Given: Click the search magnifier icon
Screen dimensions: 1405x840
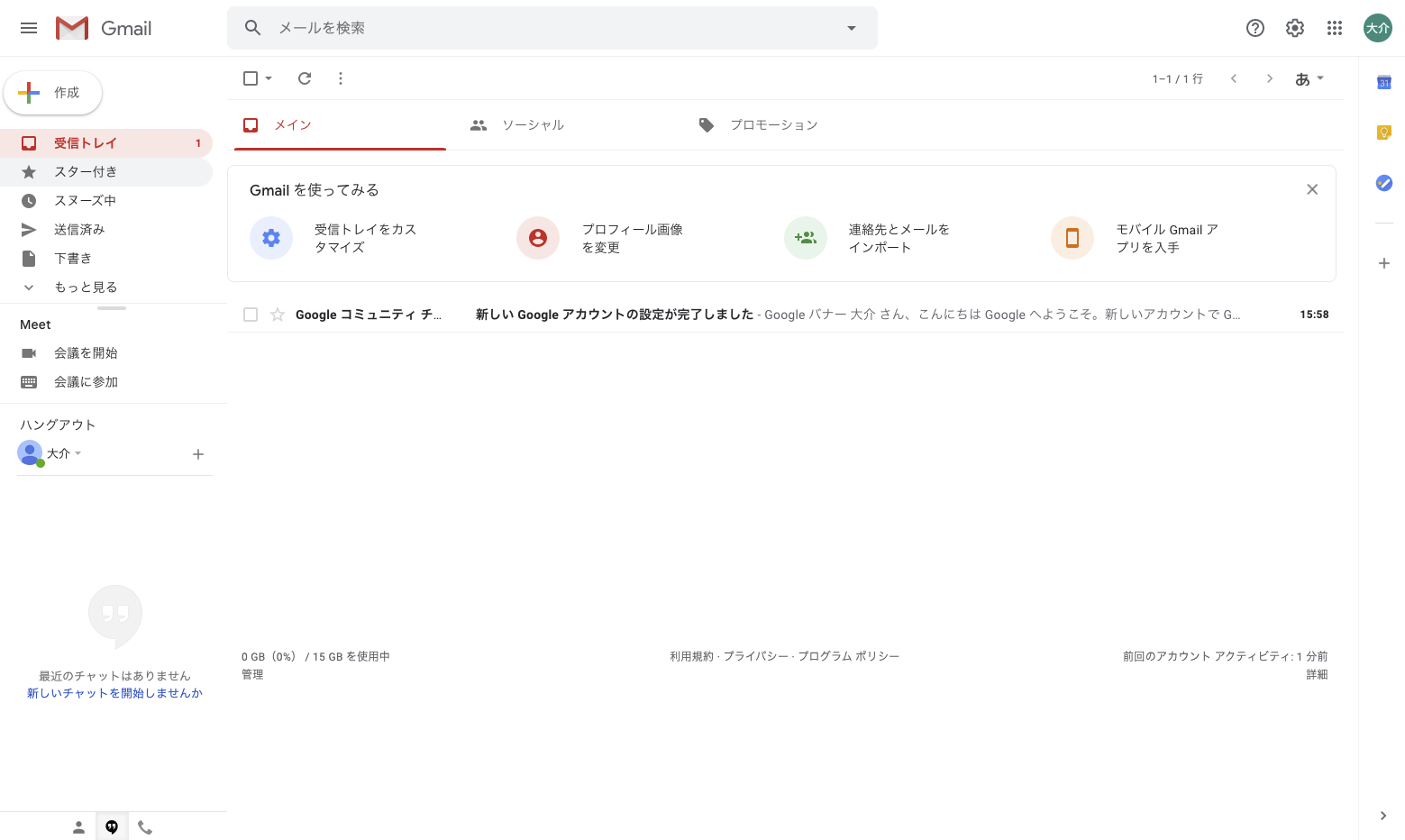Looking at the screenshot, I should [253, 28].
